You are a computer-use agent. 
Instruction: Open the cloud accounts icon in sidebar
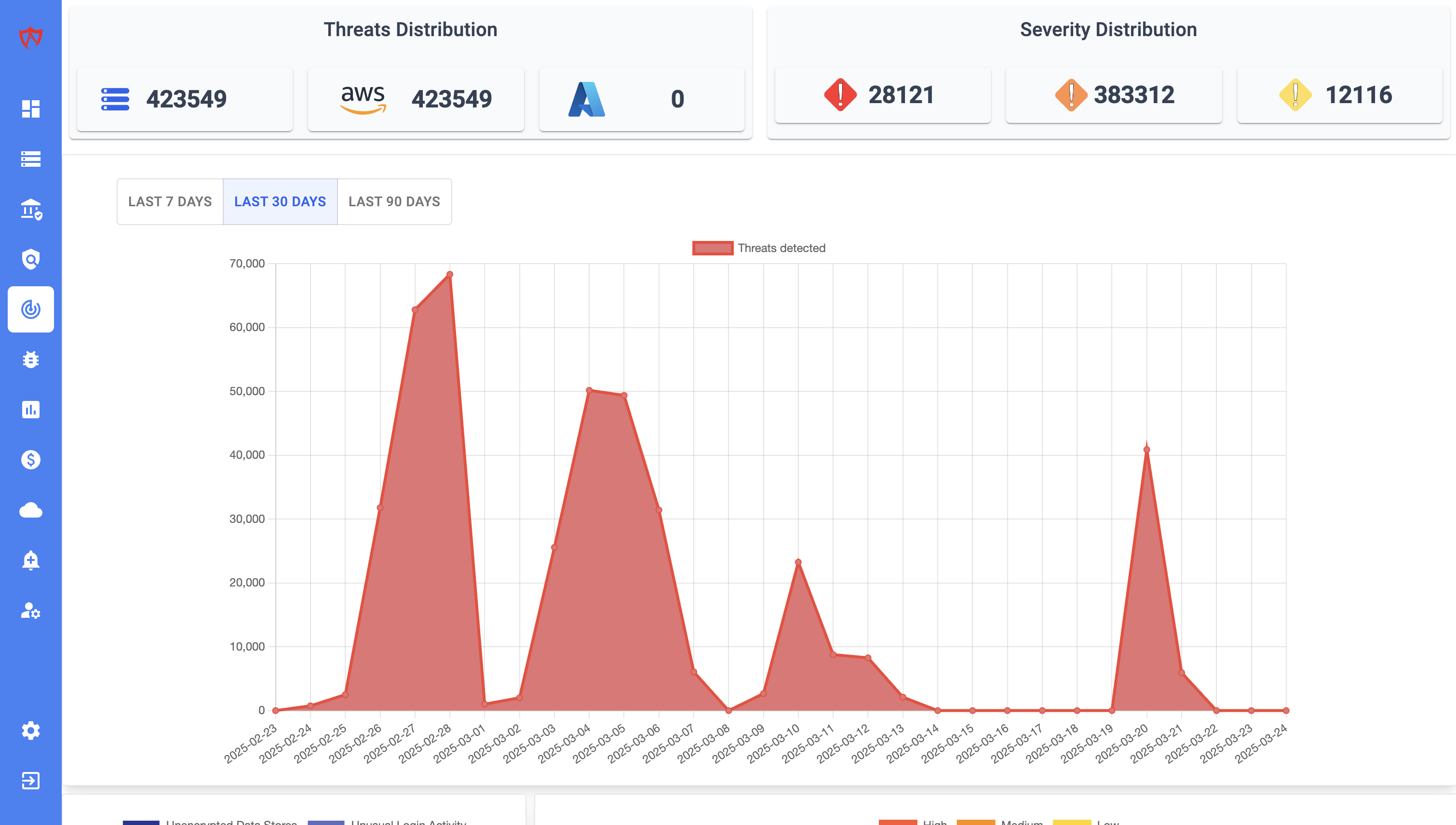tap(30, 510)
